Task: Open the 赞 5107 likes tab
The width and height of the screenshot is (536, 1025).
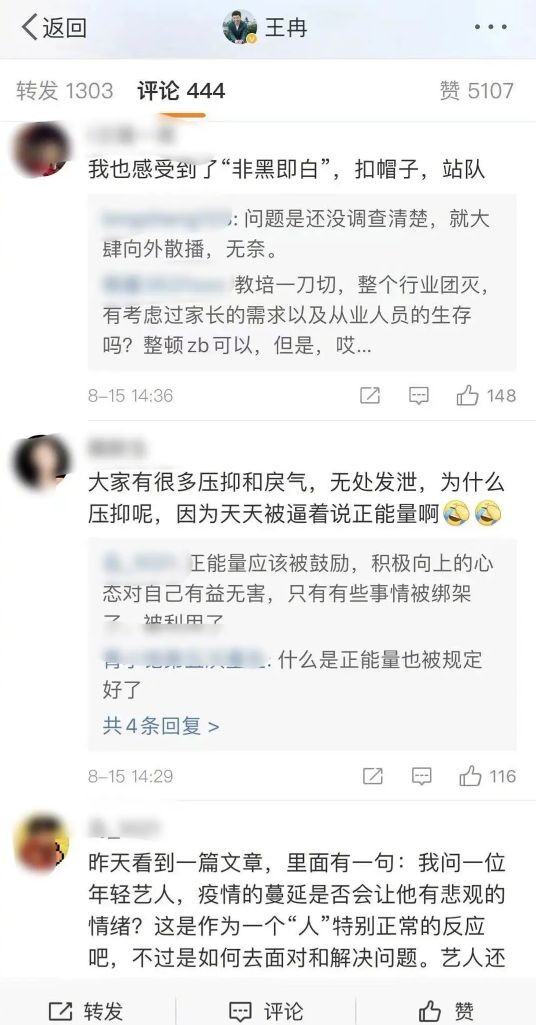Action: pyautogui.click(x=477, y=91)
